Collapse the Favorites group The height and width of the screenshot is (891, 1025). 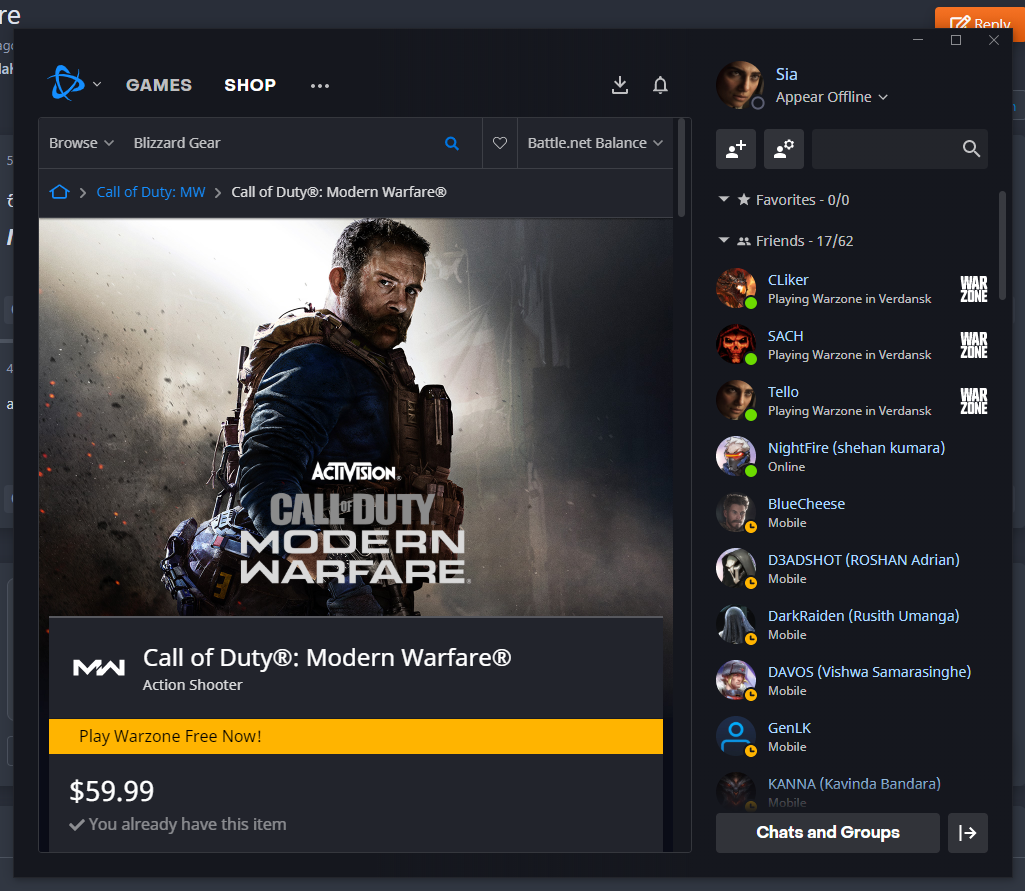[724, 199]
